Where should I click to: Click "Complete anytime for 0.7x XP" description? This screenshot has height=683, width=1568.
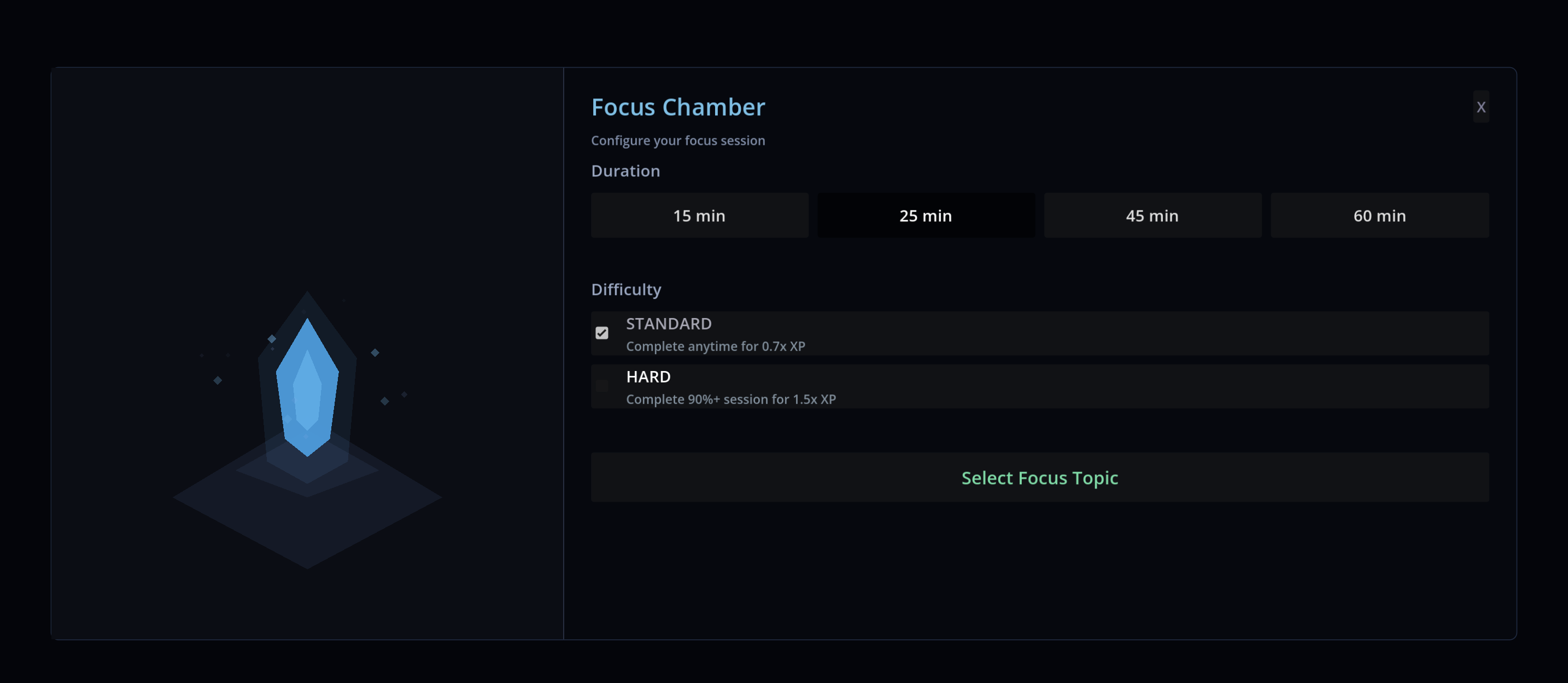click(715, 346)
